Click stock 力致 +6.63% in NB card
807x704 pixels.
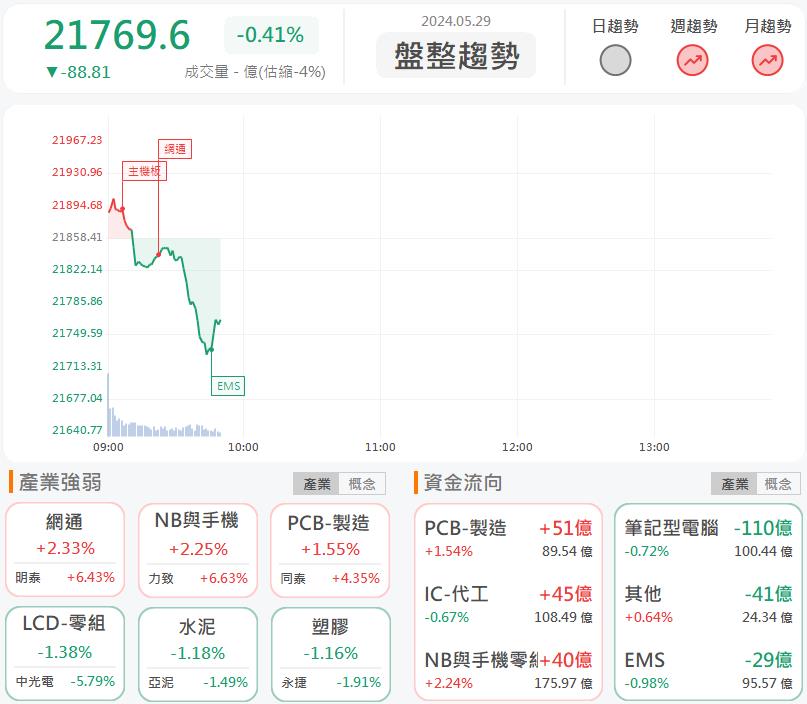coord(198,578)
